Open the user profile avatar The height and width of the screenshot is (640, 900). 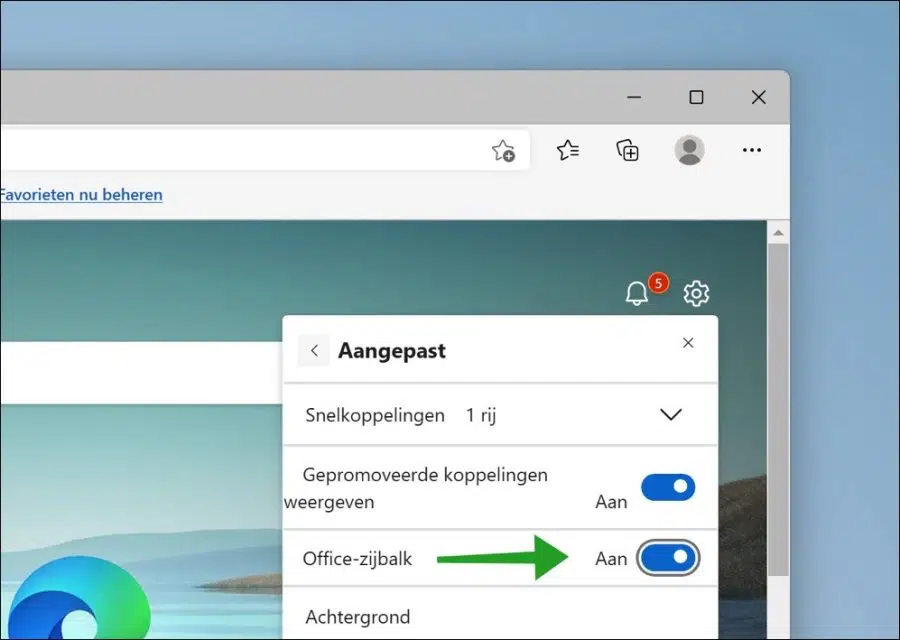pos(689,150)
